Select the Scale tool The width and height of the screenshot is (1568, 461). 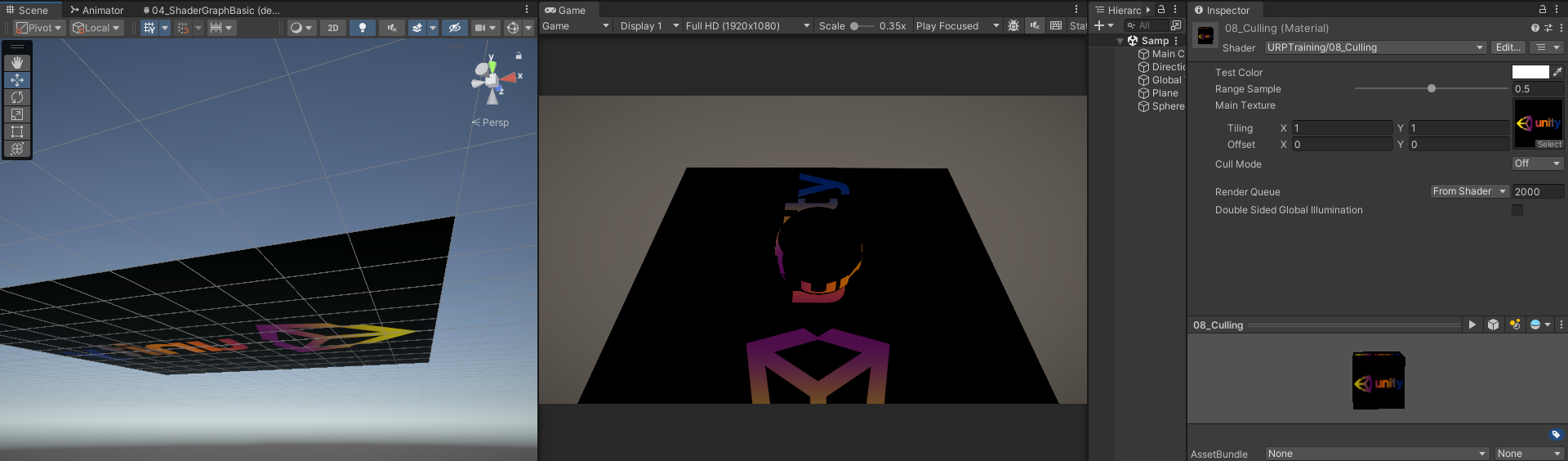coord(17,114)
